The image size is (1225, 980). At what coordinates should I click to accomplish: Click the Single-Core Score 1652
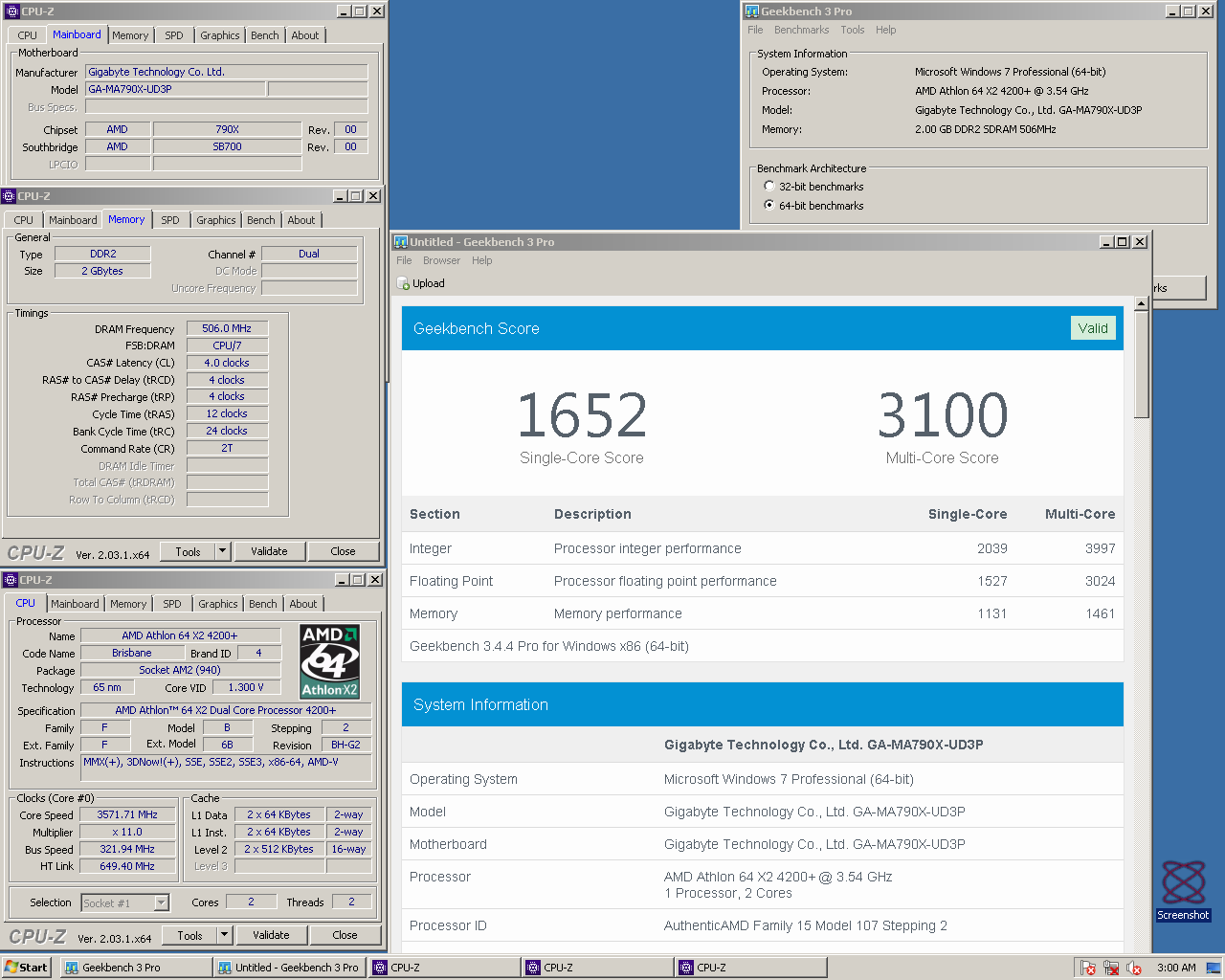pos(582,415)
